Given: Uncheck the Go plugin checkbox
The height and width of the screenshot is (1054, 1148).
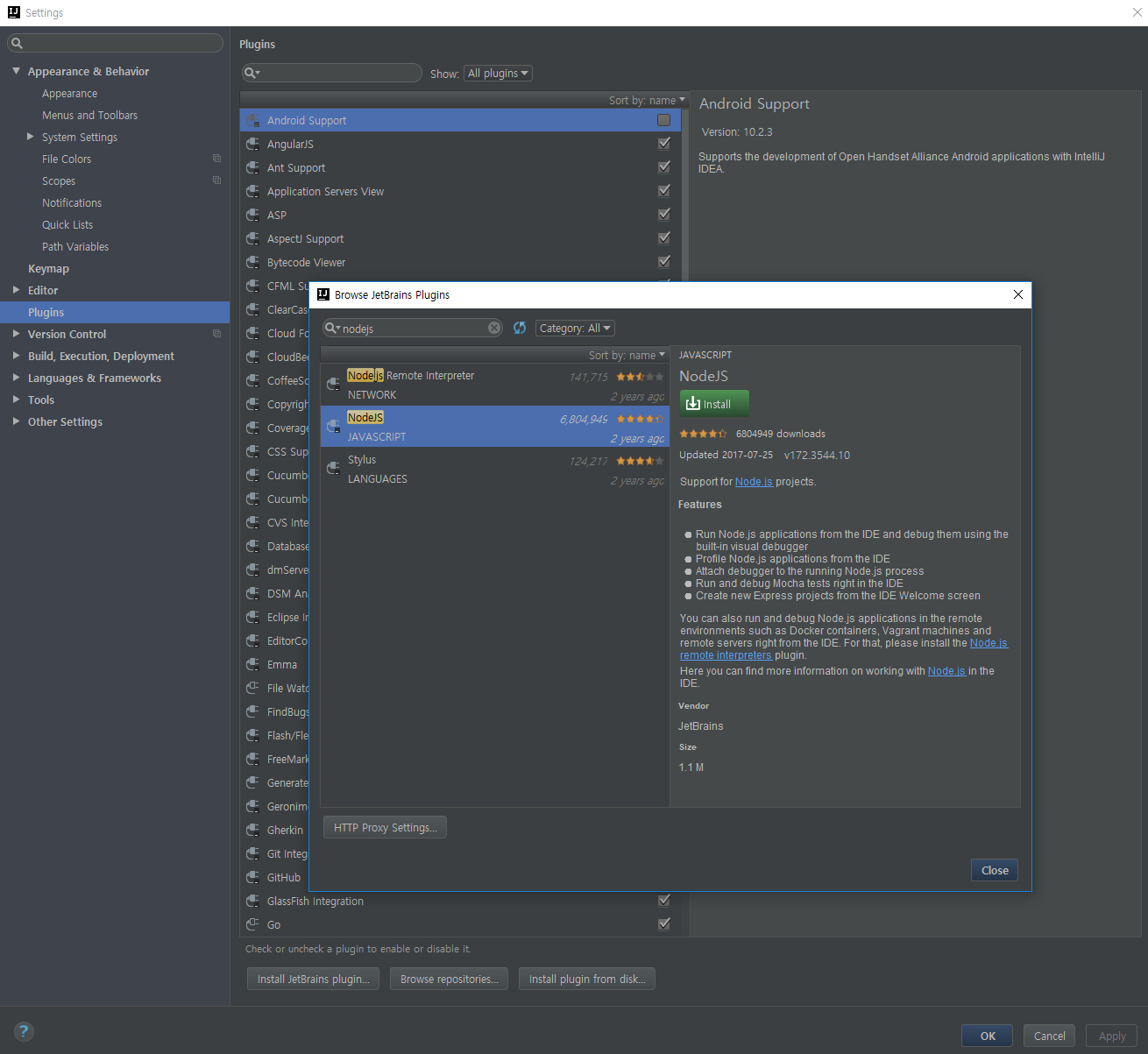Looking at the screenshot, I should pos(663,924).
